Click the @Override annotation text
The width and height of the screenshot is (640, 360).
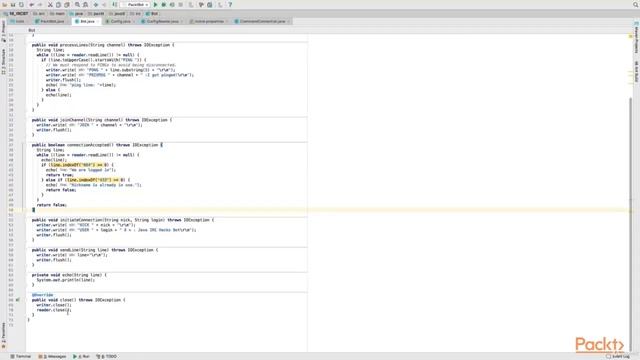tap(42, 295)
